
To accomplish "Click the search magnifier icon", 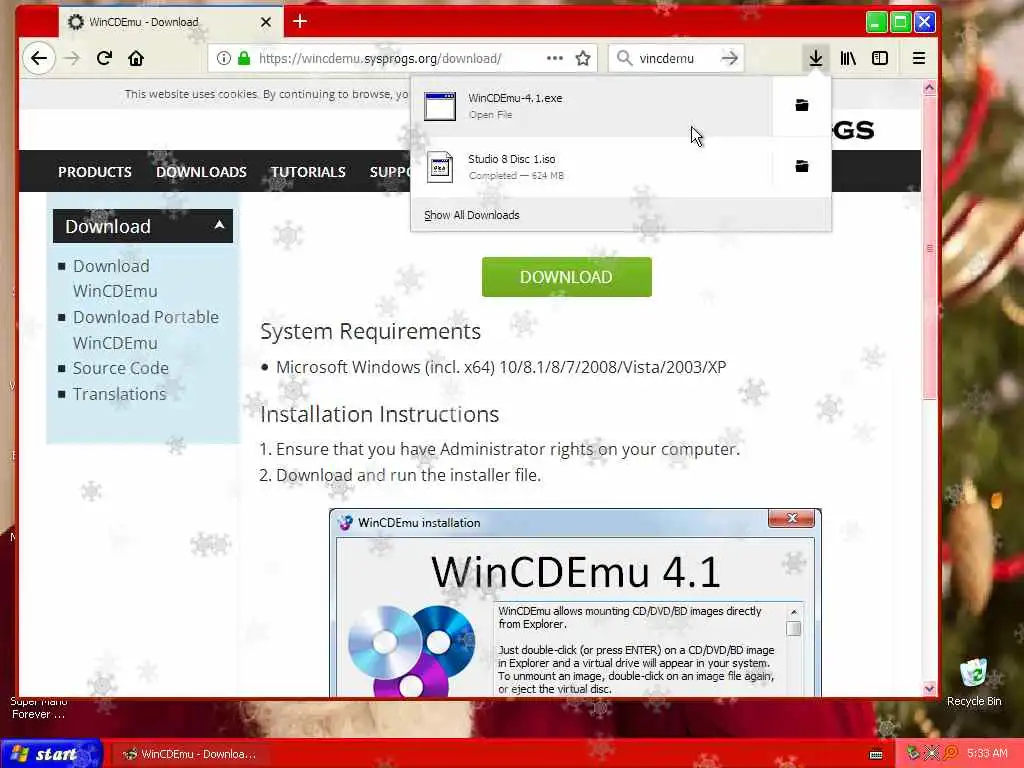I will [624, 58].
